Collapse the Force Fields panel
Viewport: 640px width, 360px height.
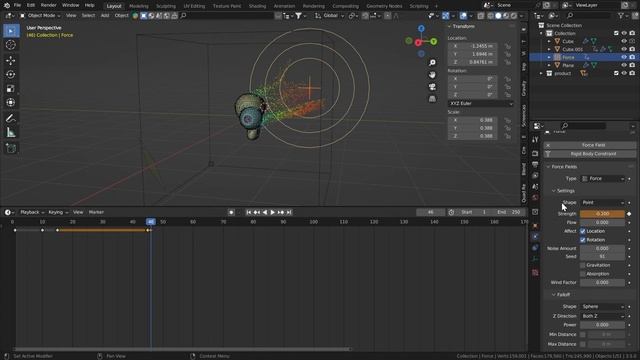pyautogui.click(x=548, y=167)
